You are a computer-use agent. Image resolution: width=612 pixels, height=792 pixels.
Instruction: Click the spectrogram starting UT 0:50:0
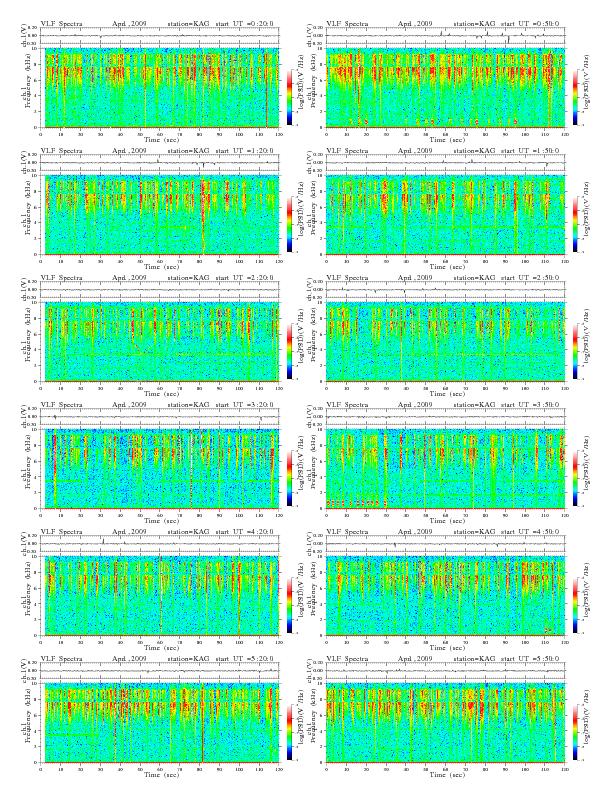[445, 87]
